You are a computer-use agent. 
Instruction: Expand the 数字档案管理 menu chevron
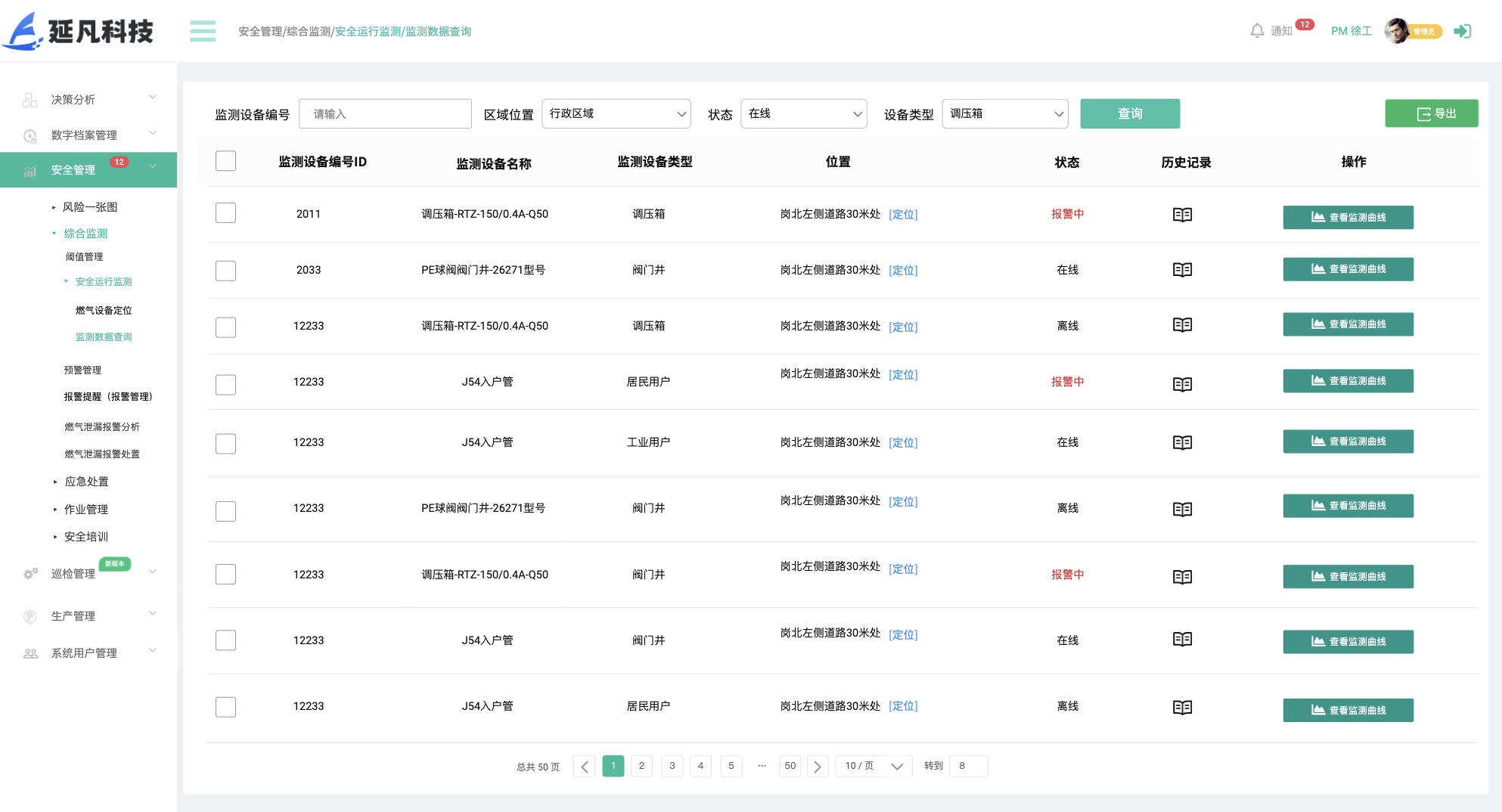153,133
